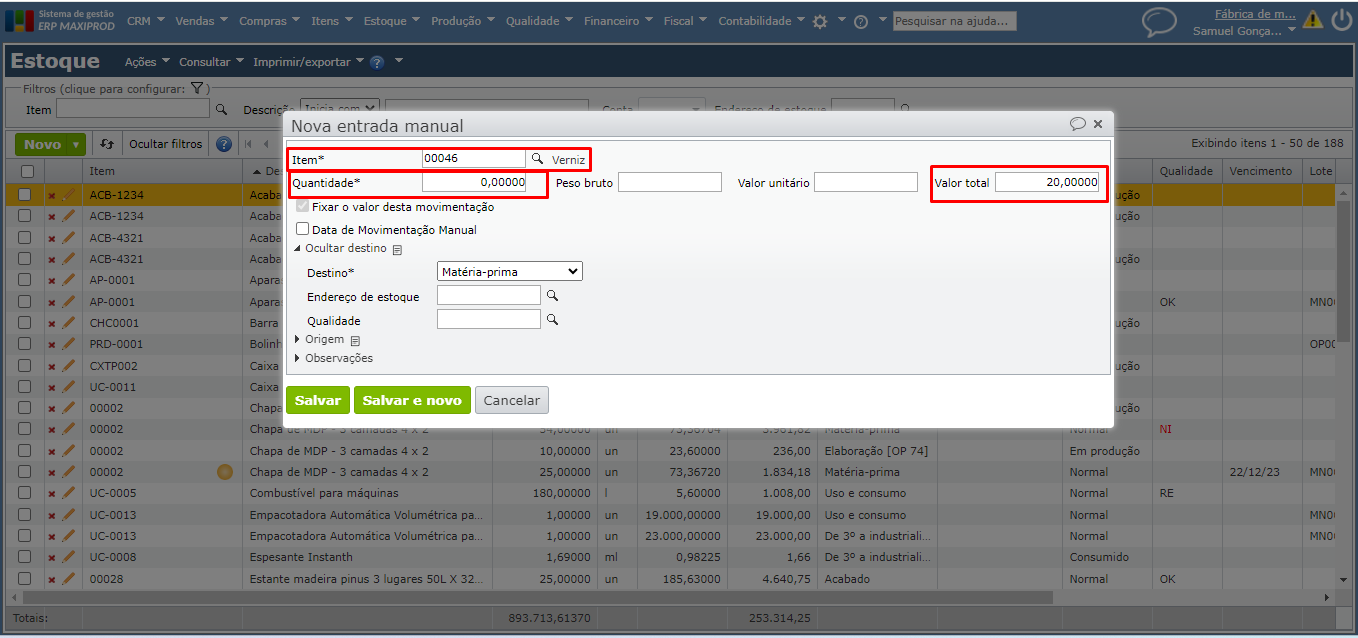Viewport: 1358px width, 638px height.
Task: Open the help icon in Estoque header
Action: click(377, 62)
